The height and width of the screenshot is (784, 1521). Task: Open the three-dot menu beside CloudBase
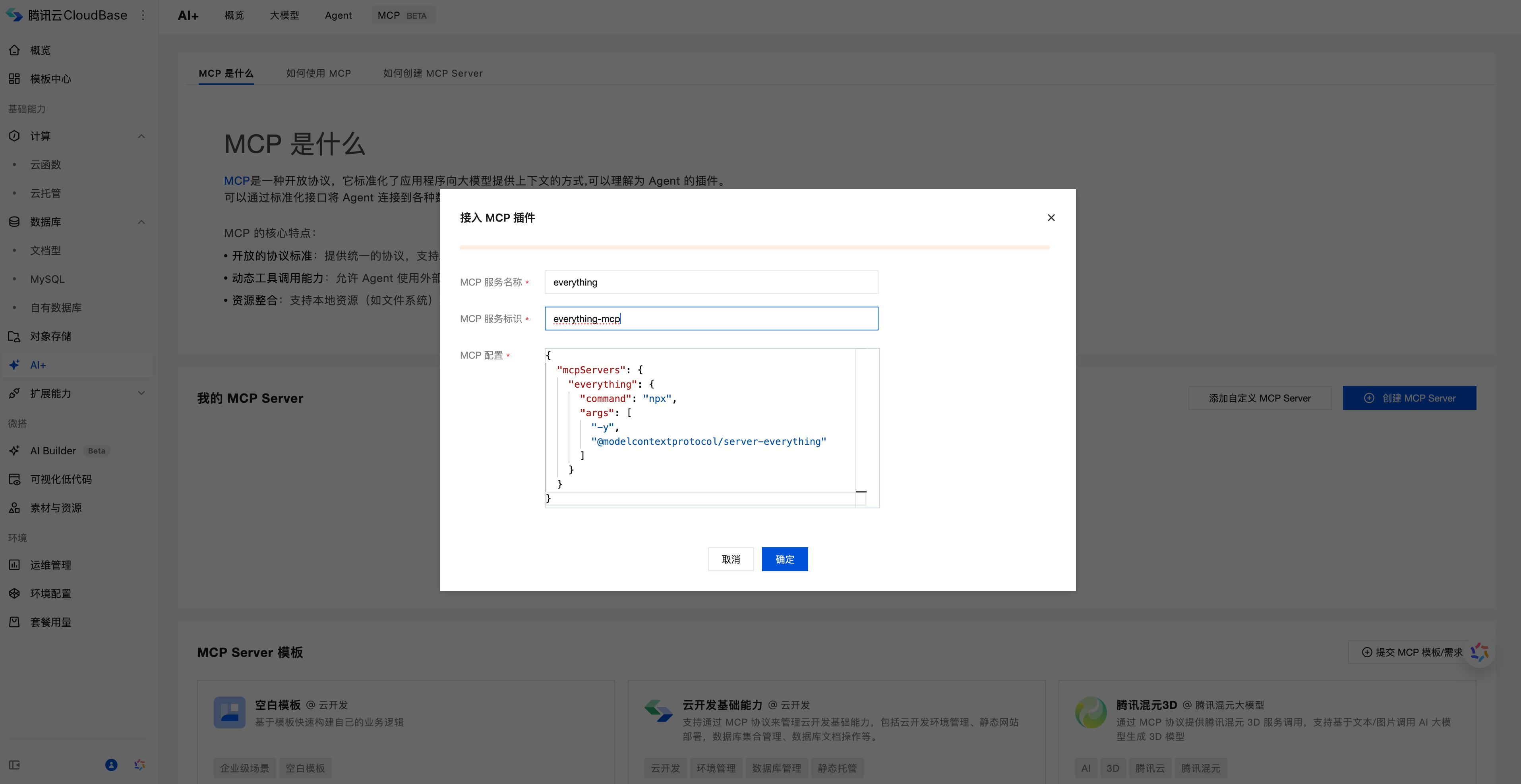tap(143, 15)
